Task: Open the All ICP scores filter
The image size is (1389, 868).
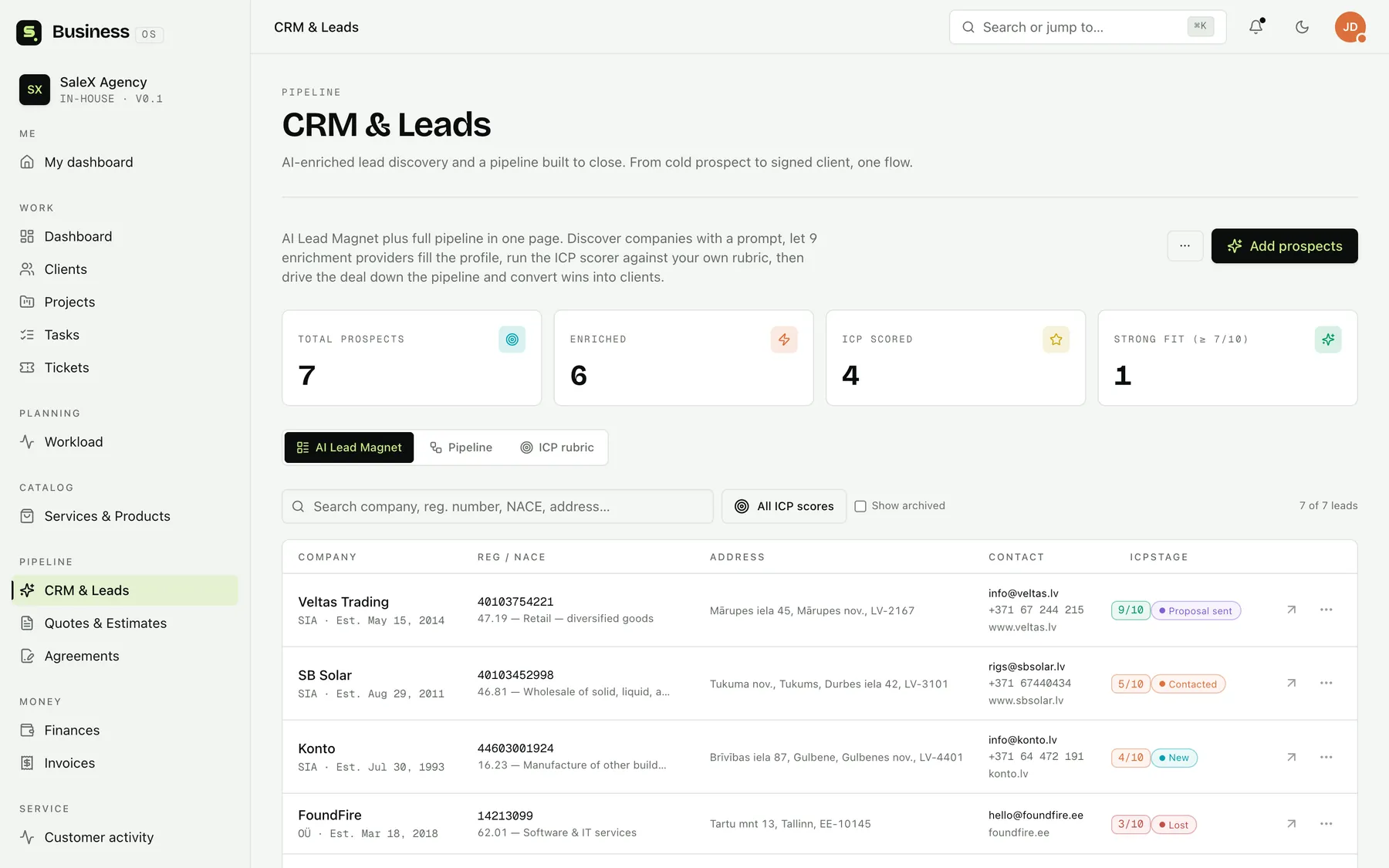Action: [784, 506]
